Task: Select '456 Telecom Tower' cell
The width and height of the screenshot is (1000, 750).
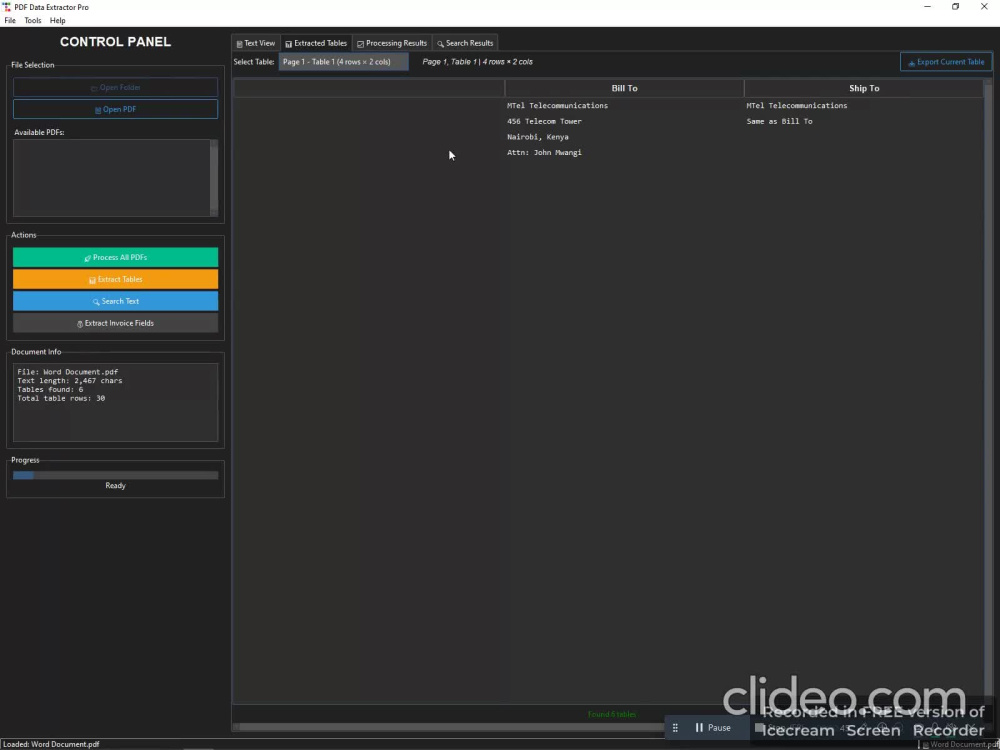Action: (x=544, y=121)
